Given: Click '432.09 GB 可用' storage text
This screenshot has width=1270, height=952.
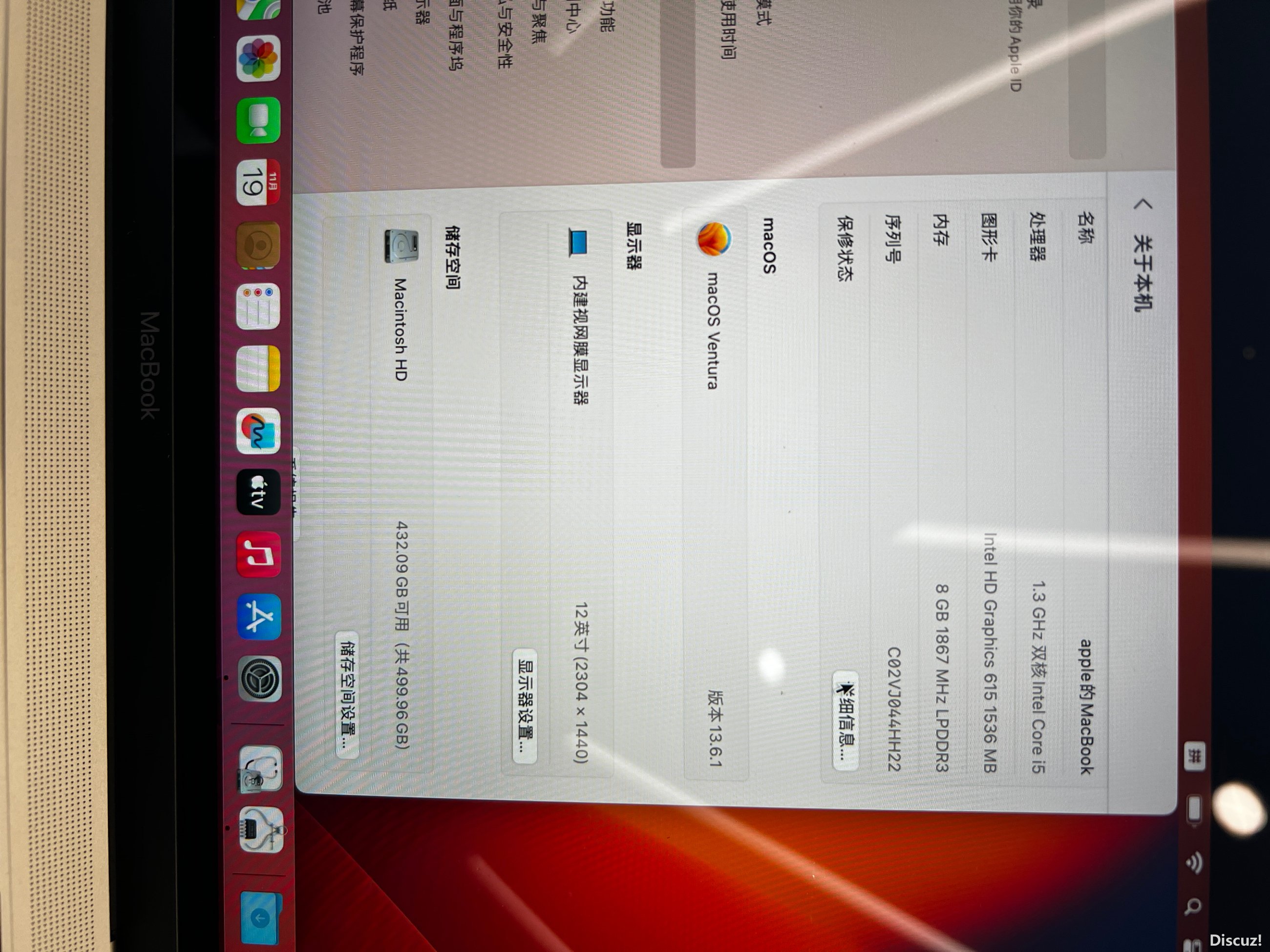Looking at the screenshot, I should click(x=402, y=577).
